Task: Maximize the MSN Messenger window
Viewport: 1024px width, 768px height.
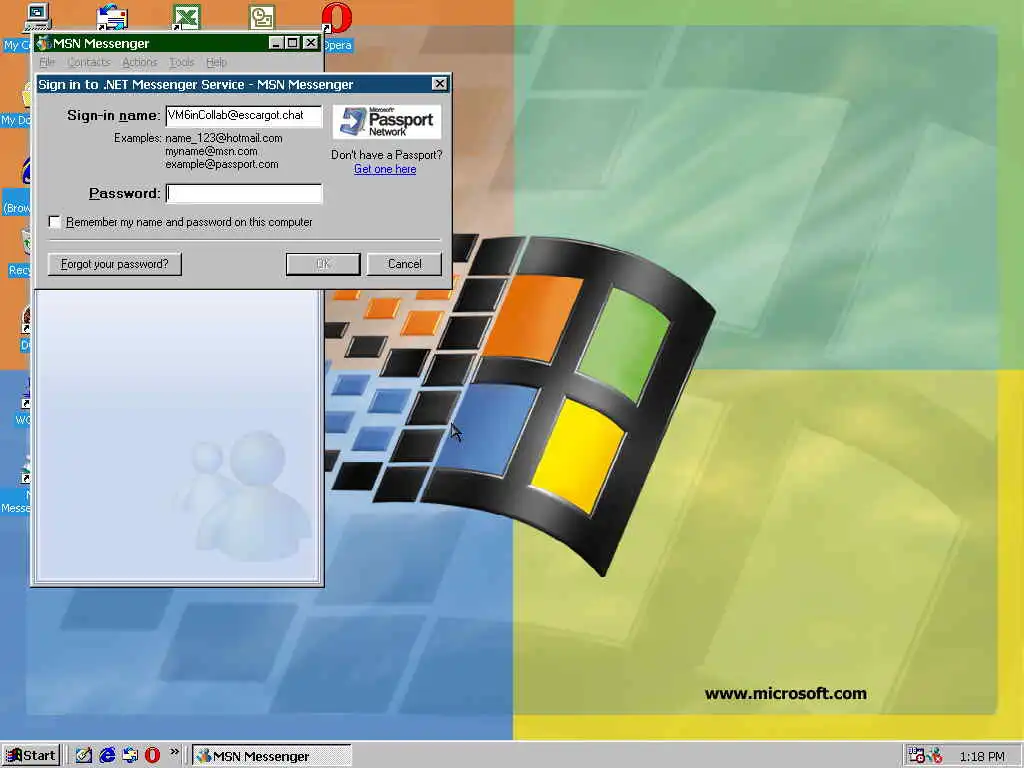Action: [293, 43]
